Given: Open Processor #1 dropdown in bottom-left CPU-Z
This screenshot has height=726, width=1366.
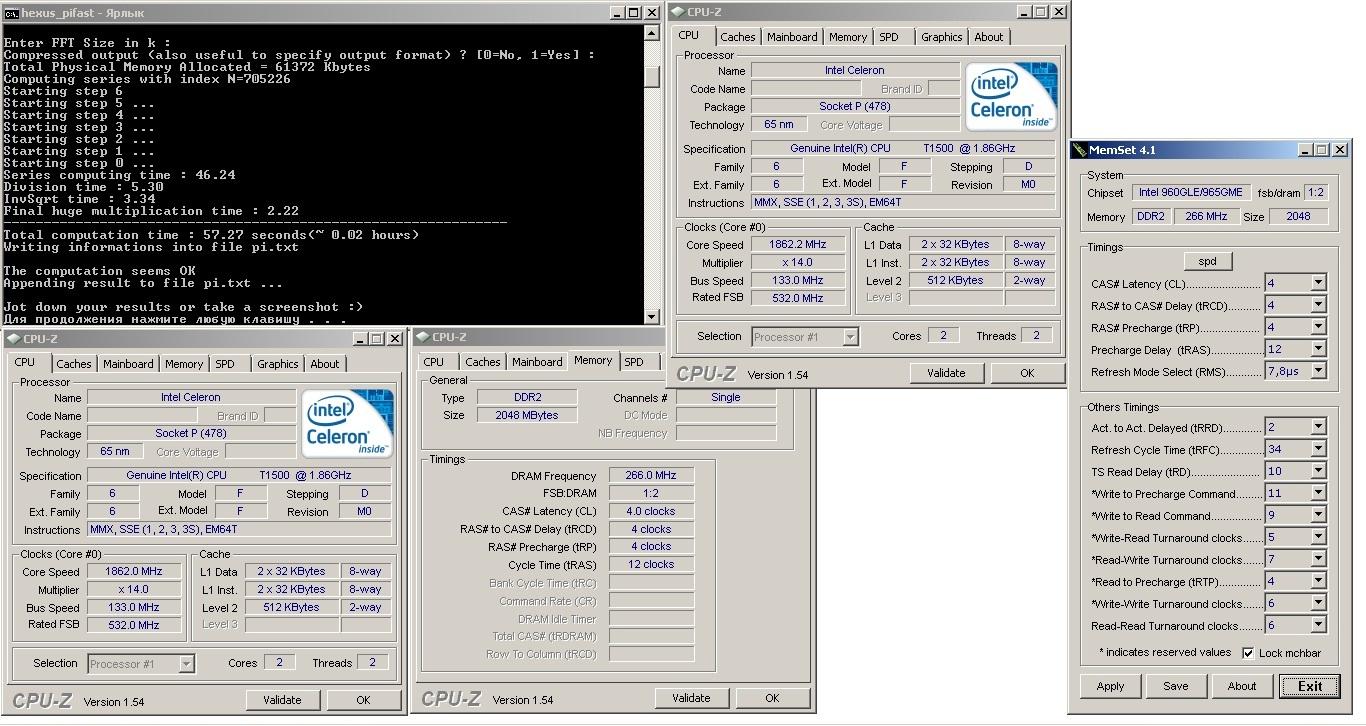Looking at the screenshot, I should (x=186, y=664).
